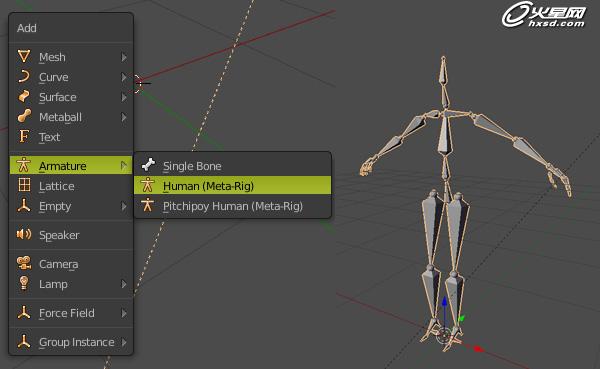Screen dimensions: 600x369
Task: Click the Human (Meta-Rig) figure icon
Action: coord(147,185)
